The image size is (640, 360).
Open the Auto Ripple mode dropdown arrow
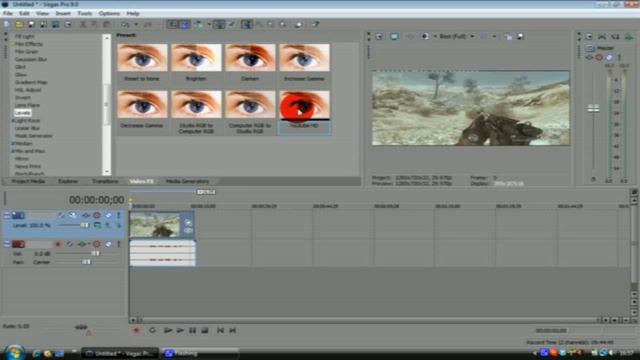click(209, 24)
